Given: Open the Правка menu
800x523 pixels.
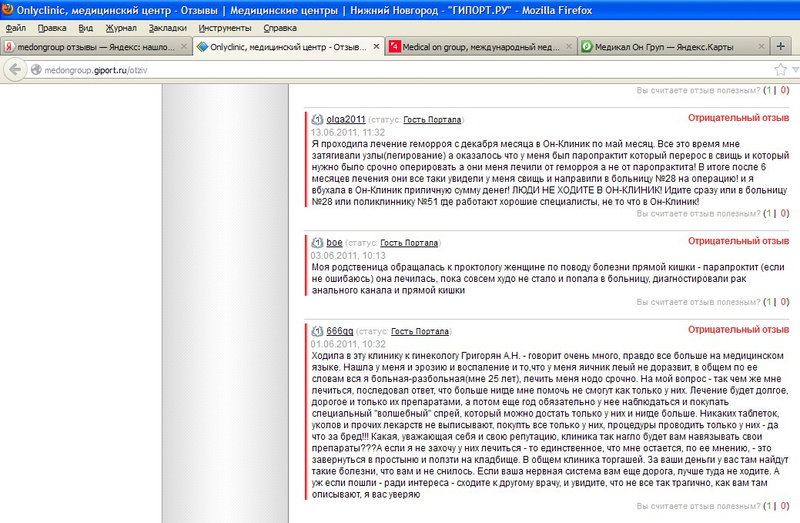Looking at the screenshot, I should point(52,28).
